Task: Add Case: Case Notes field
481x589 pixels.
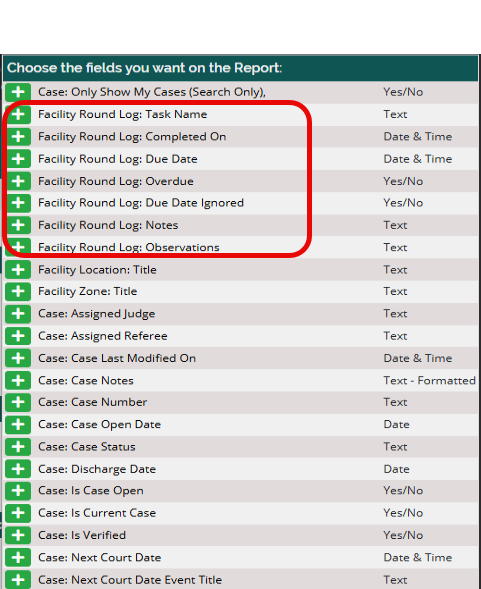Action: [18, 381]
